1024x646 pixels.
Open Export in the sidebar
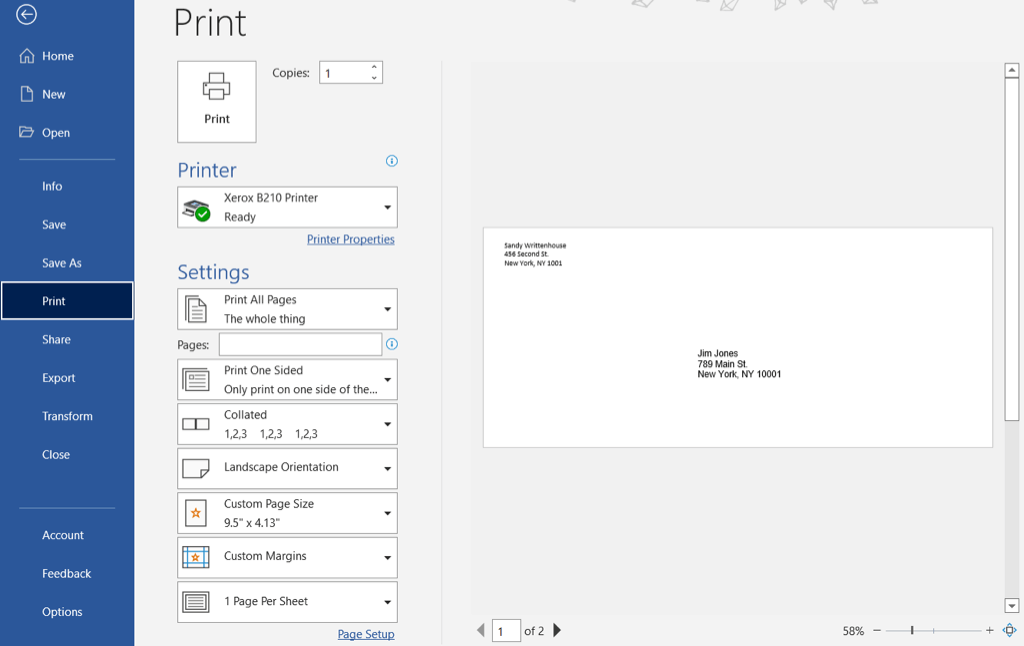click(x=59, y=378)
